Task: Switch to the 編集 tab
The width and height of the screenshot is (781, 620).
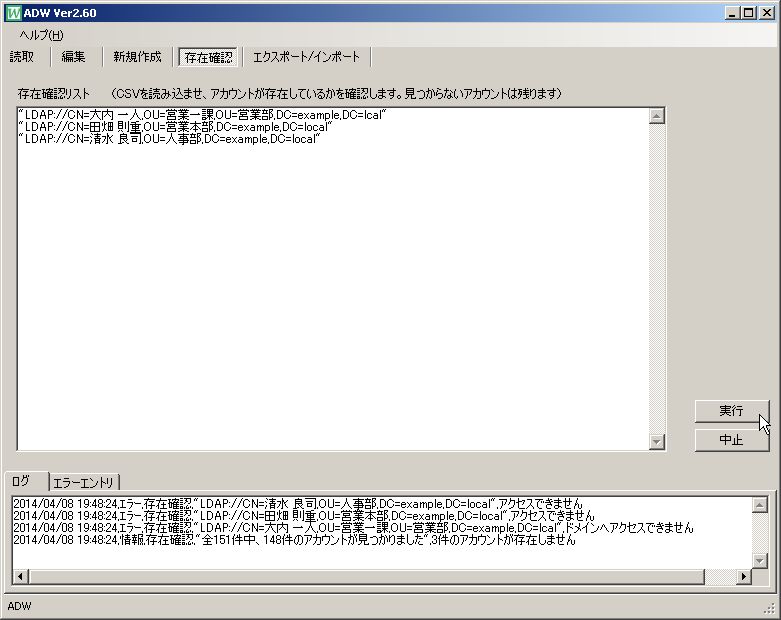Action: (x=74, y=57)
